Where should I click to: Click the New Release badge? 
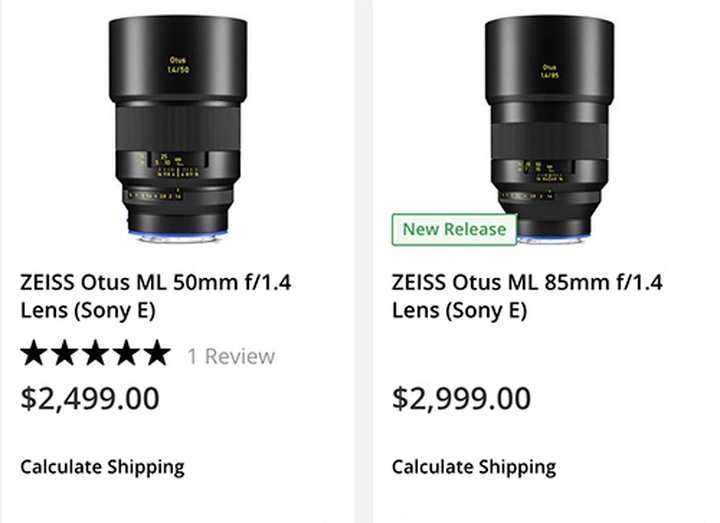click(x=454, y=229)
